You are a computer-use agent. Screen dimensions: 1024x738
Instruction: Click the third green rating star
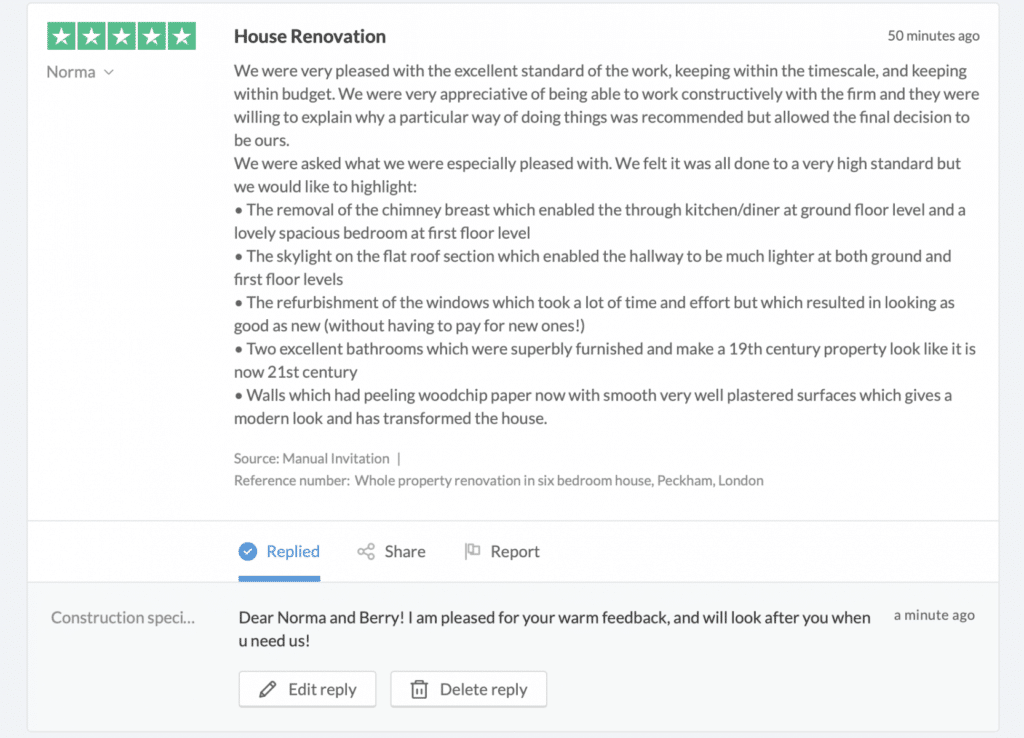(122, 37)
